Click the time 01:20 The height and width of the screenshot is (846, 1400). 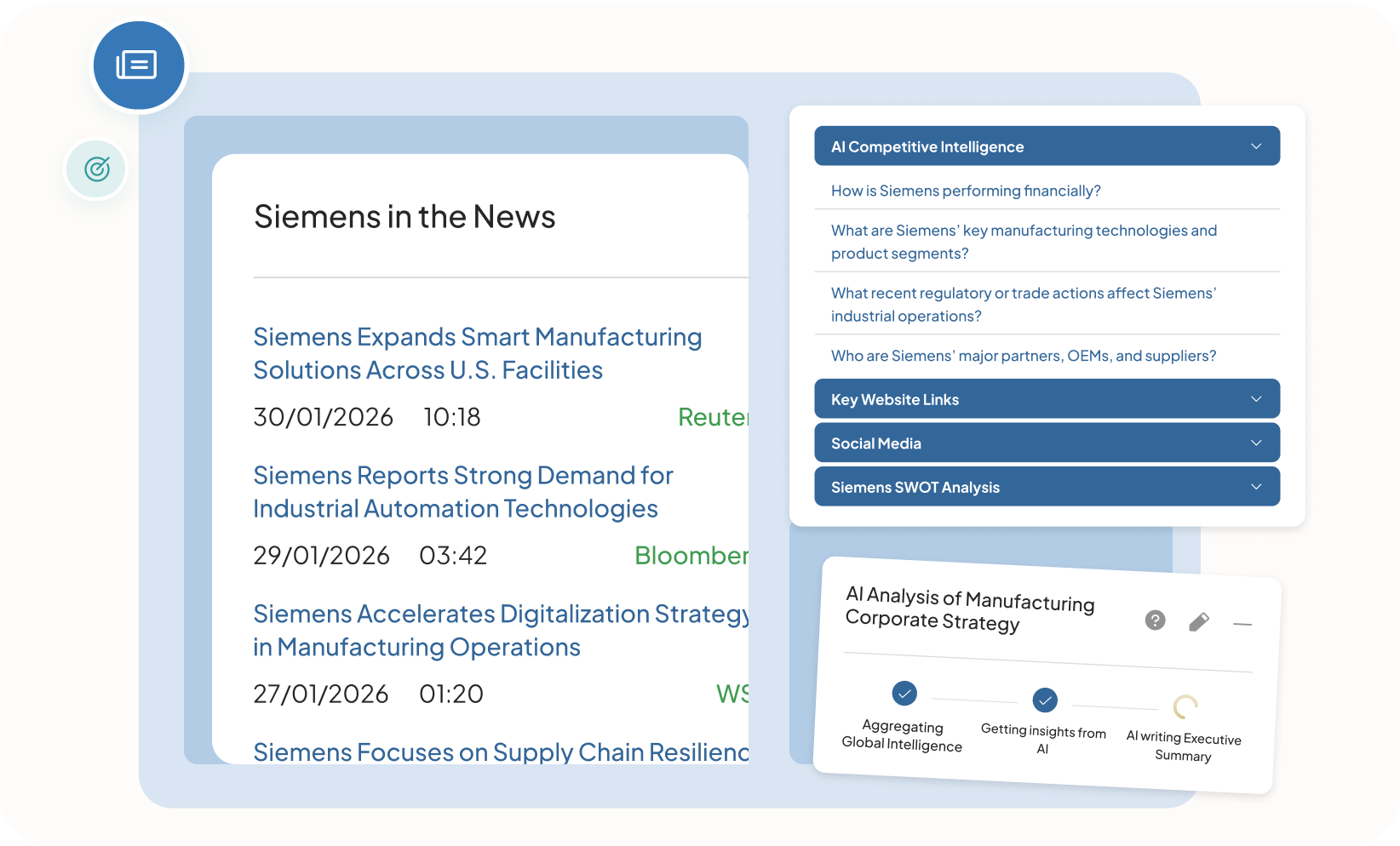click(451, 694)
